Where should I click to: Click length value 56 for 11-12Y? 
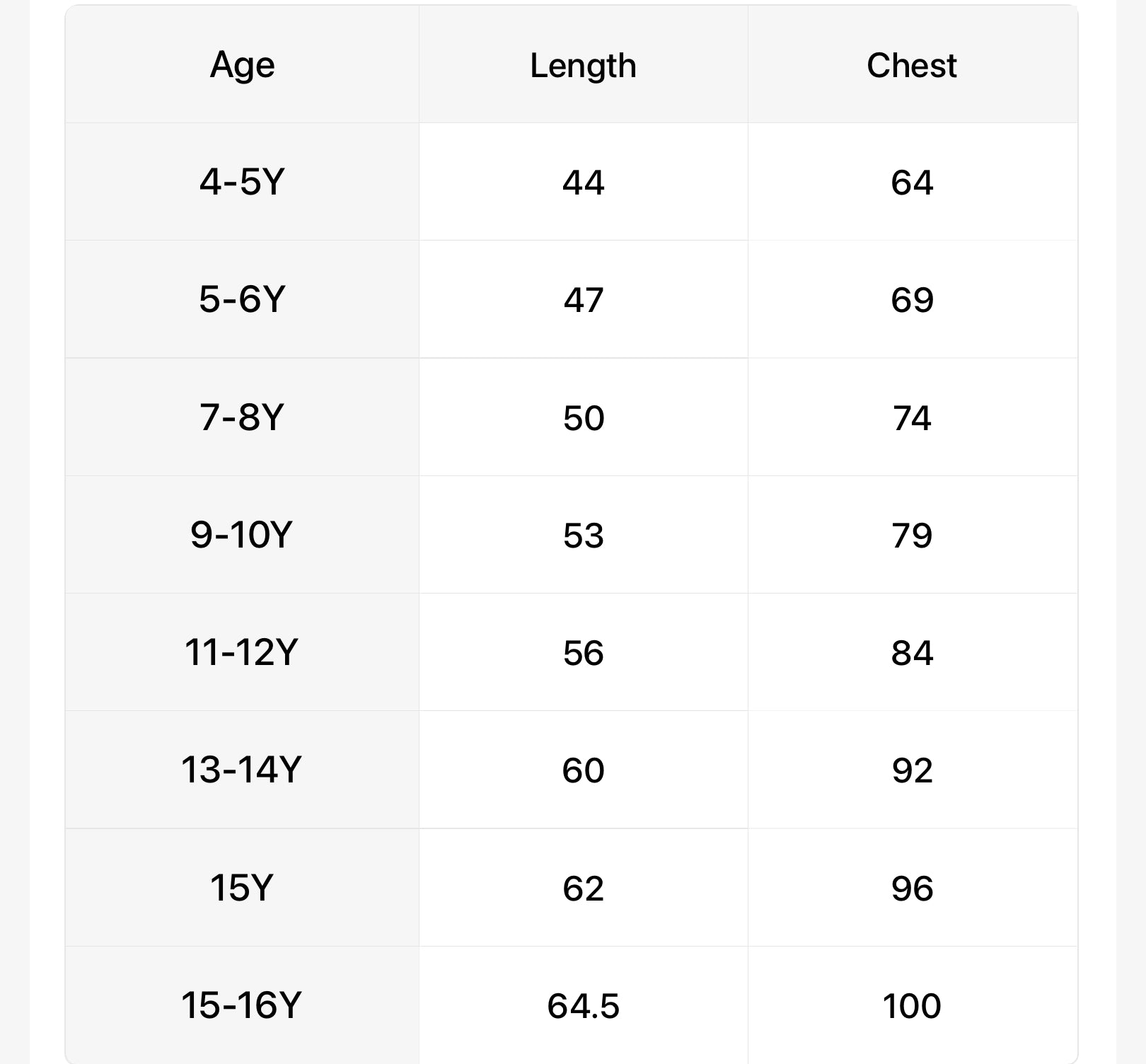[583, 652]
